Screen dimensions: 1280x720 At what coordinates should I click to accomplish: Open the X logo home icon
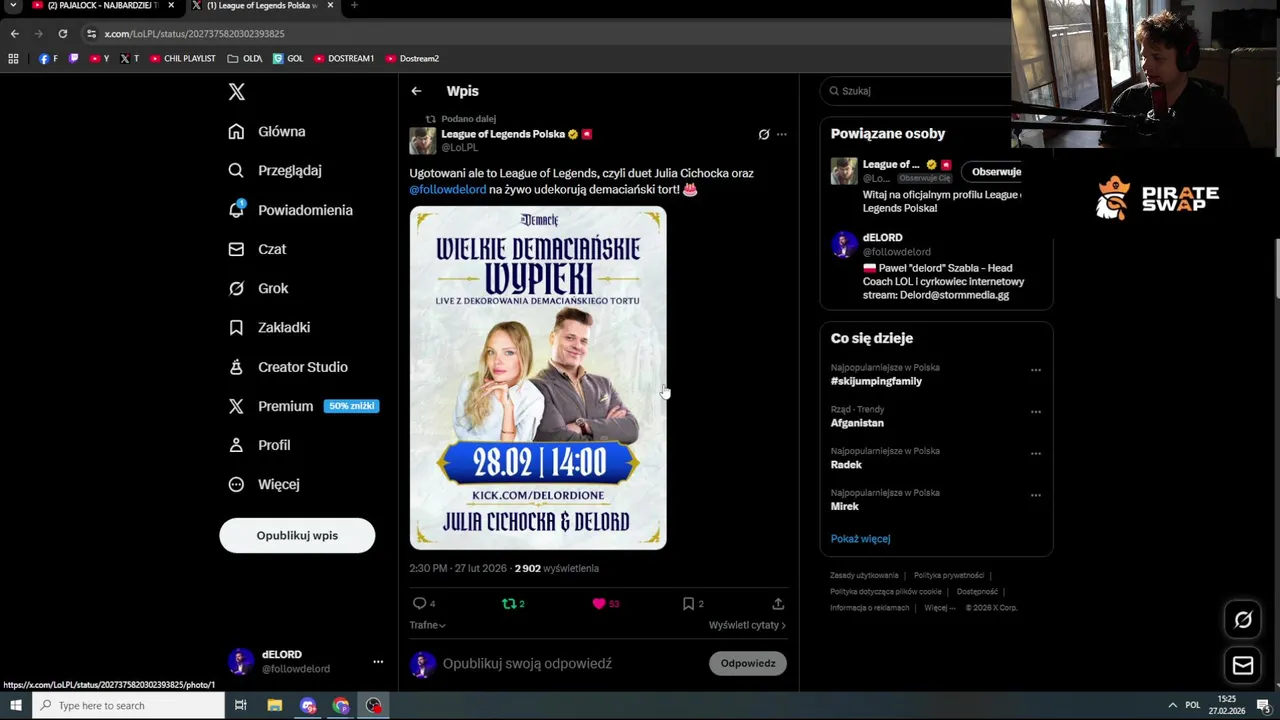pyautogui.click(x=236, y=92)
